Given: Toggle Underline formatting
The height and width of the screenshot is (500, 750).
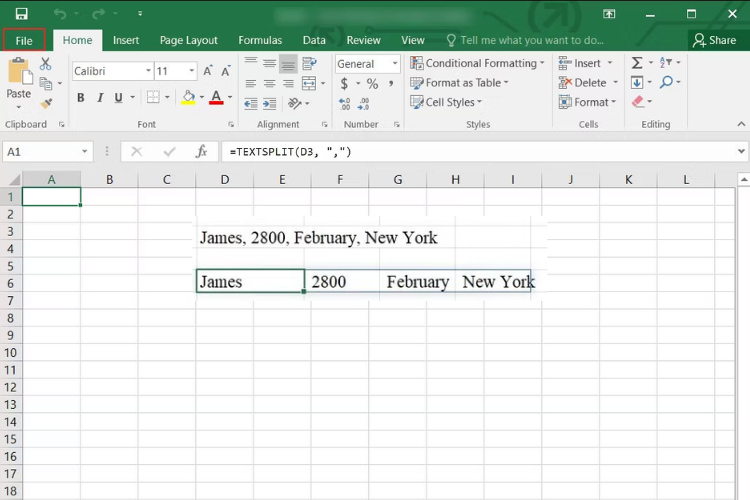Looking at the screenshot, I should click(x=119, y=98).
